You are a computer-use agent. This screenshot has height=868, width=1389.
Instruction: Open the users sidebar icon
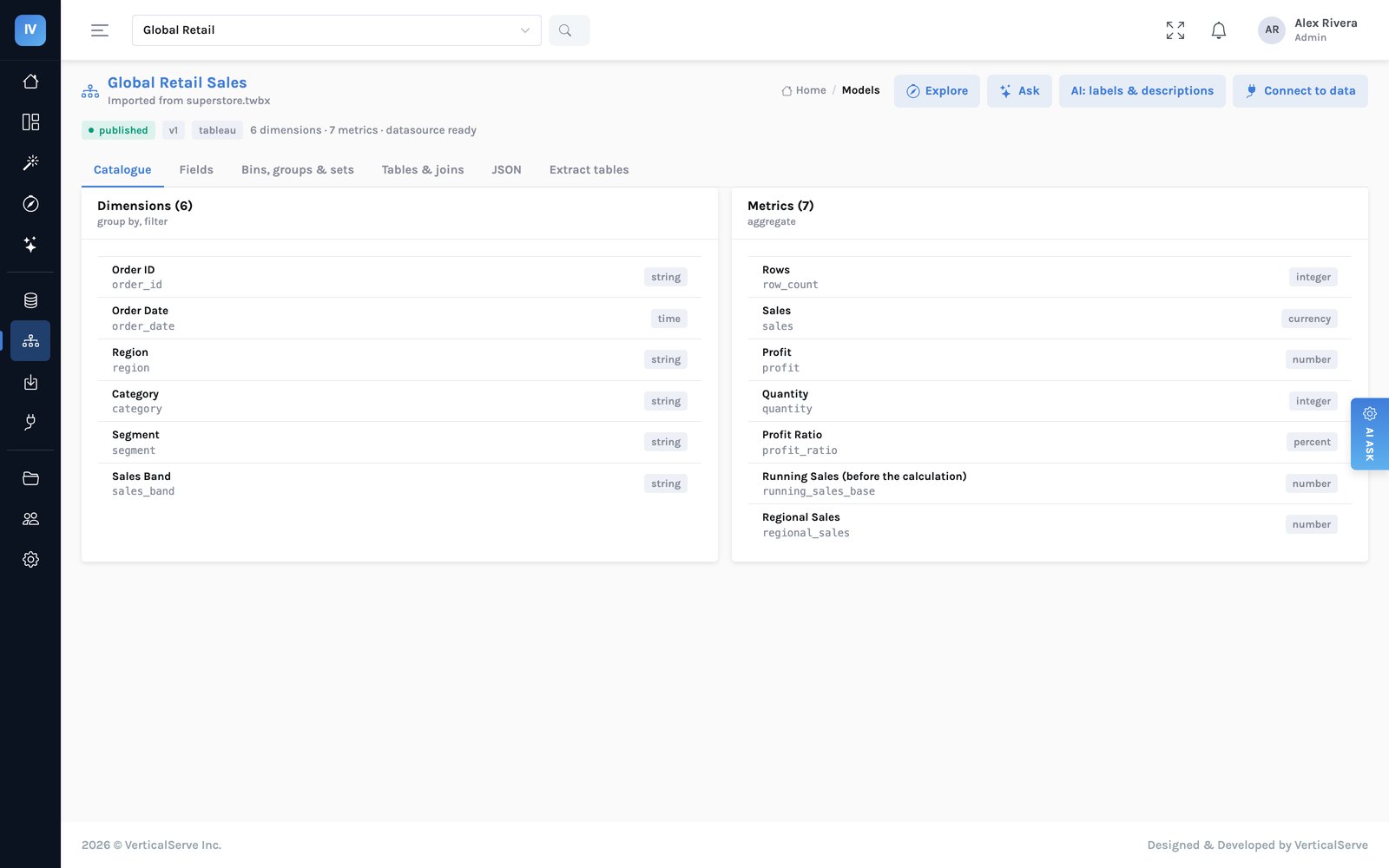(30, 519)
